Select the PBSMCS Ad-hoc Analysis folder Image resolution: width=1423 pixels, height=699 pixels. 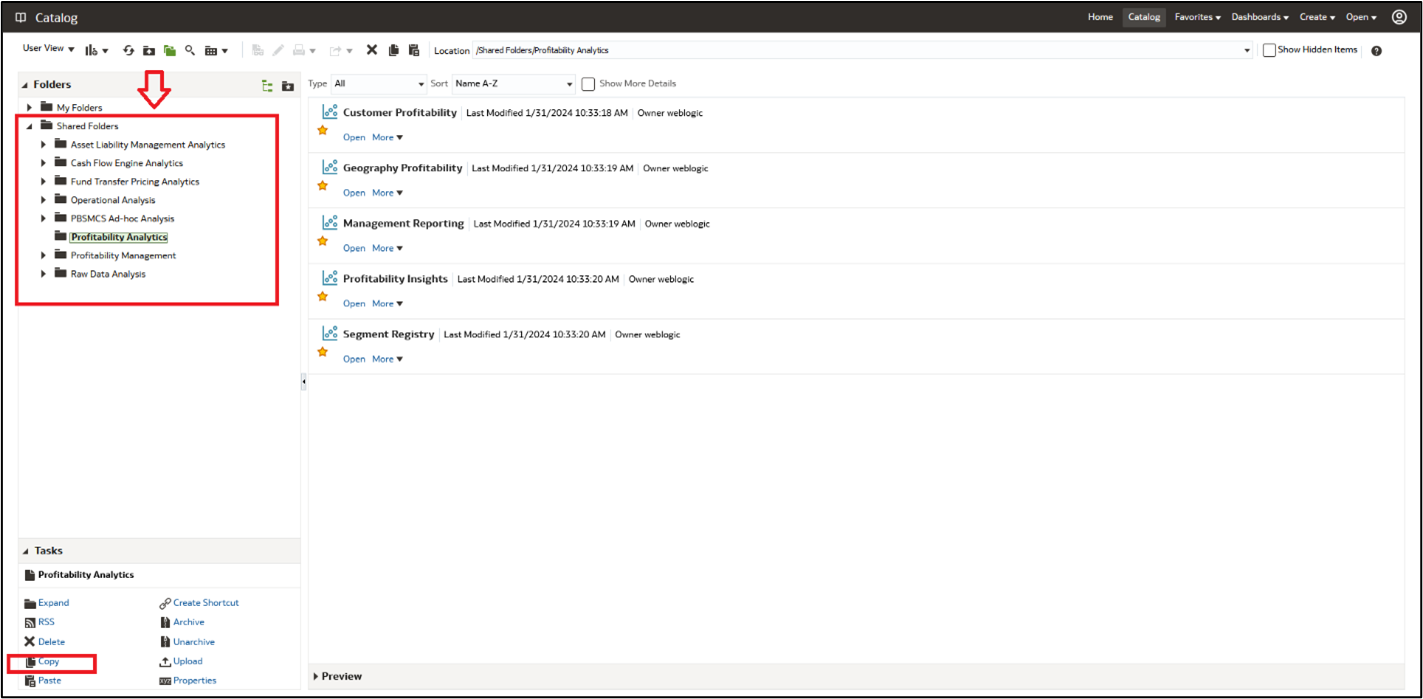[122, 219]
